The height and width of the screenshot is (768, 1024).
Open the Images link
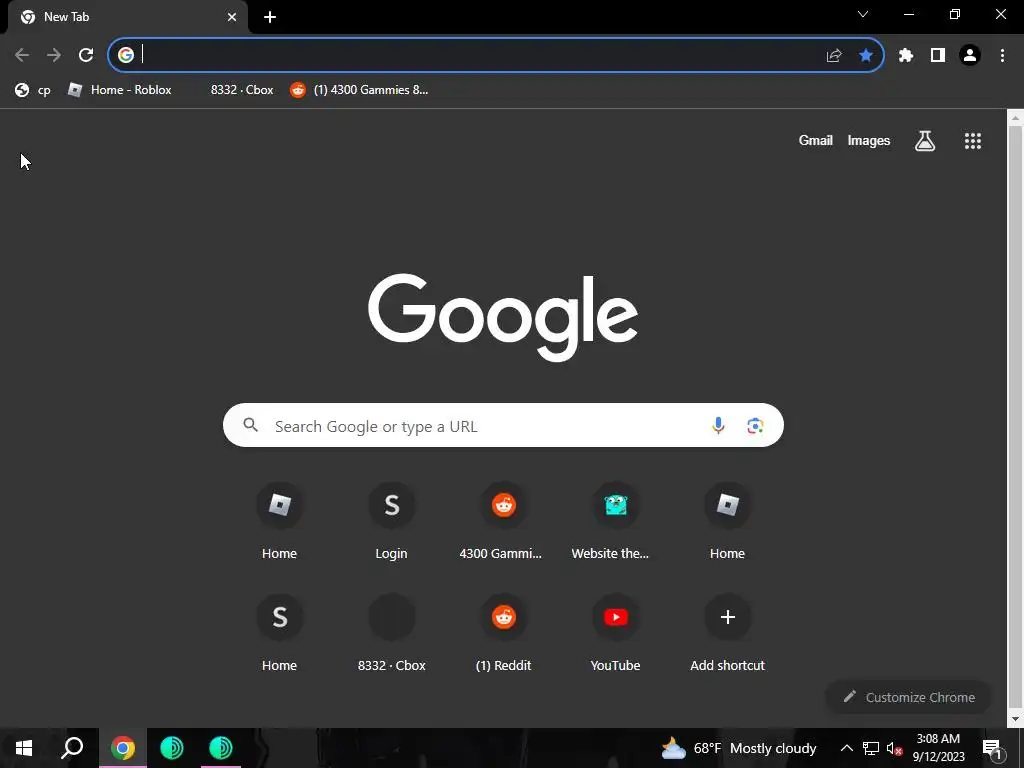[869, 140]
